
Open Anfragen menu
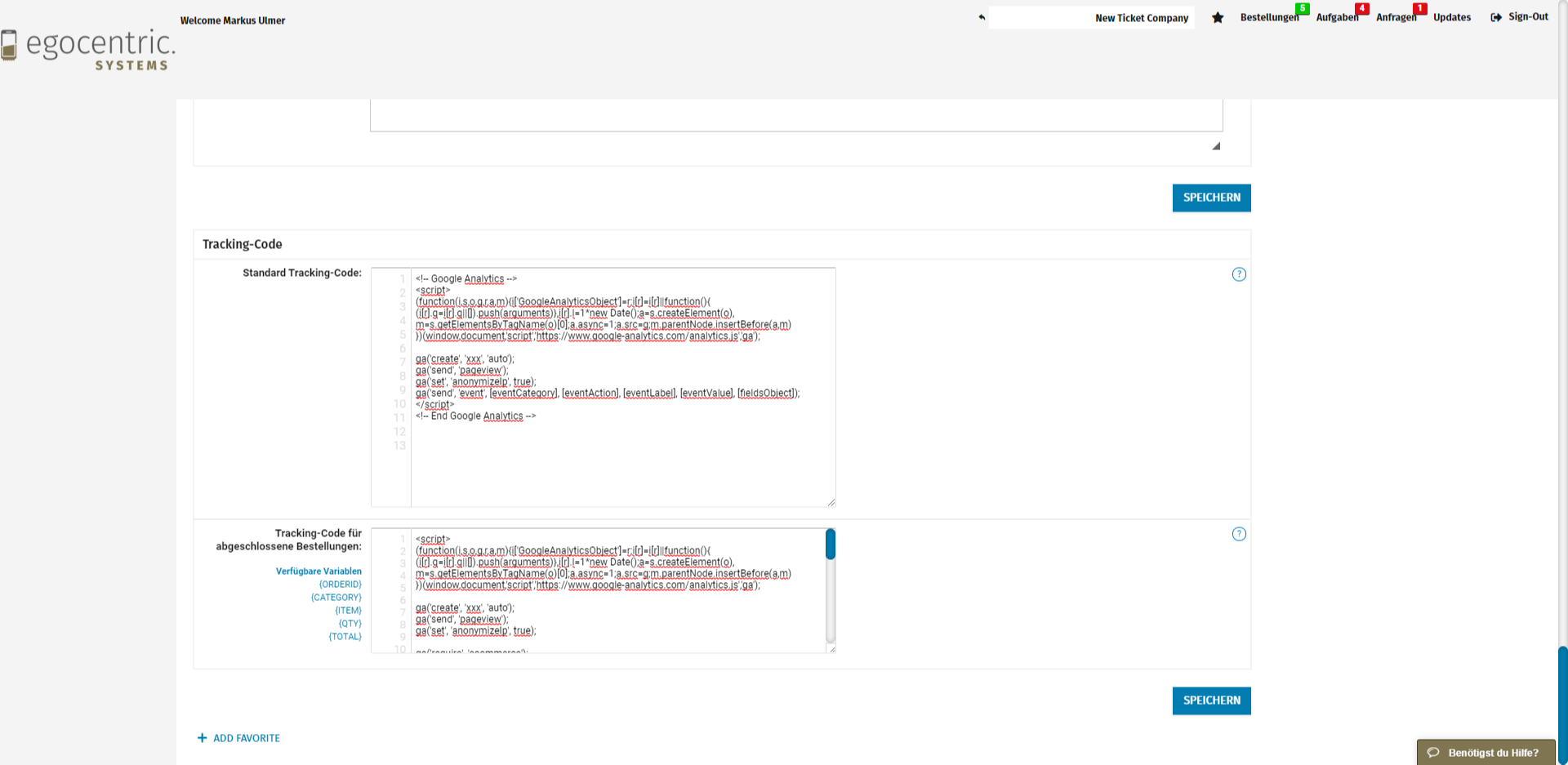click(1396, 17)
